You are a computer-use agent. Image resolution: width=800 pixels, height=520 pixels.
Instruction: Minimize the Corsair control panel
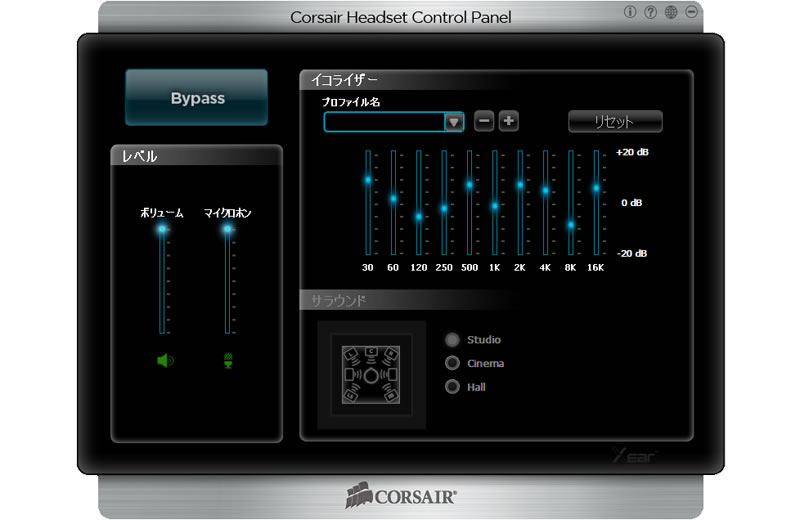(691, 12)
